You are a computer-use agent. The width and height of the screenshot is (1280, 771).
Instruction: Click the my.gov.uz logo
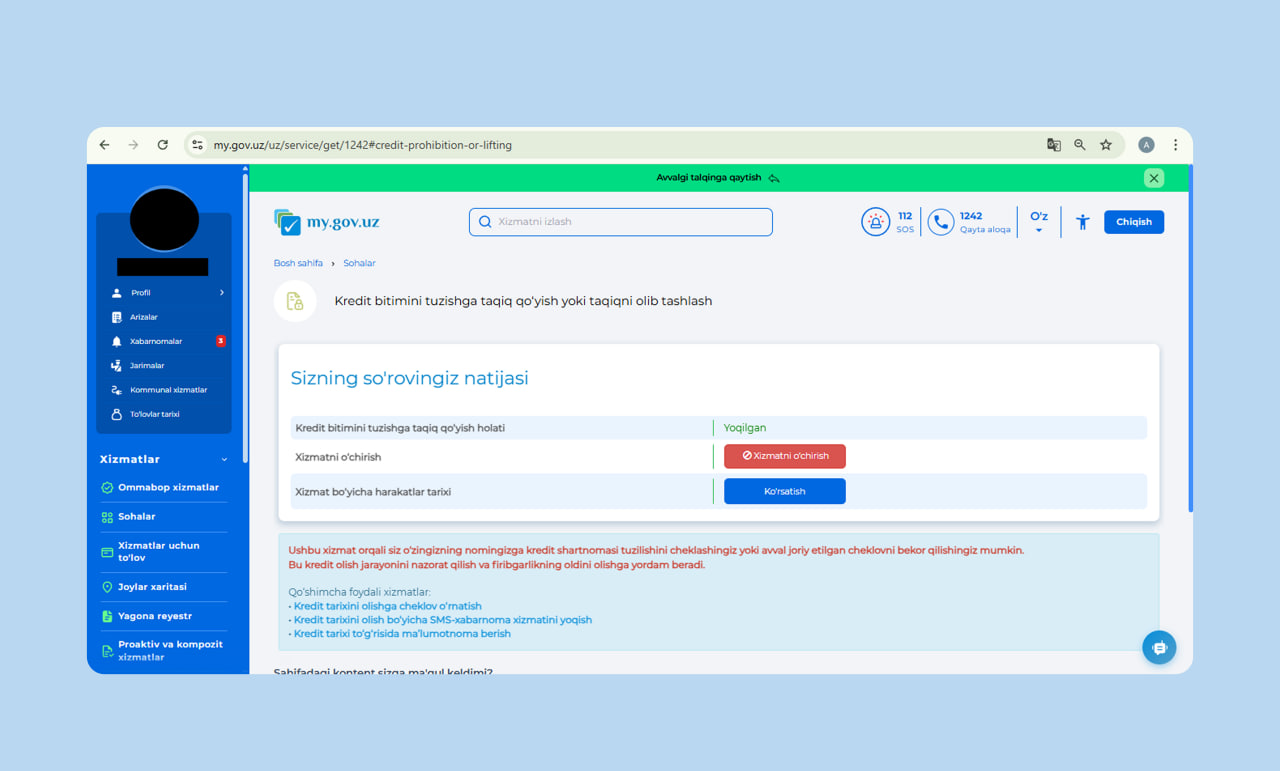pos(327,222)
